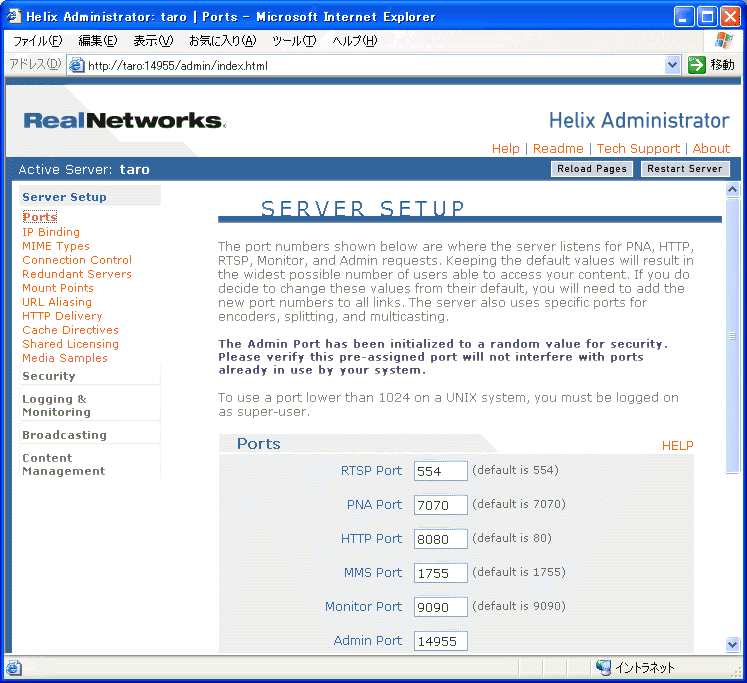This screenshot has width=747, height=683.
Task: Click the Windows flag logo in menu bar
Action: [724, 41]
